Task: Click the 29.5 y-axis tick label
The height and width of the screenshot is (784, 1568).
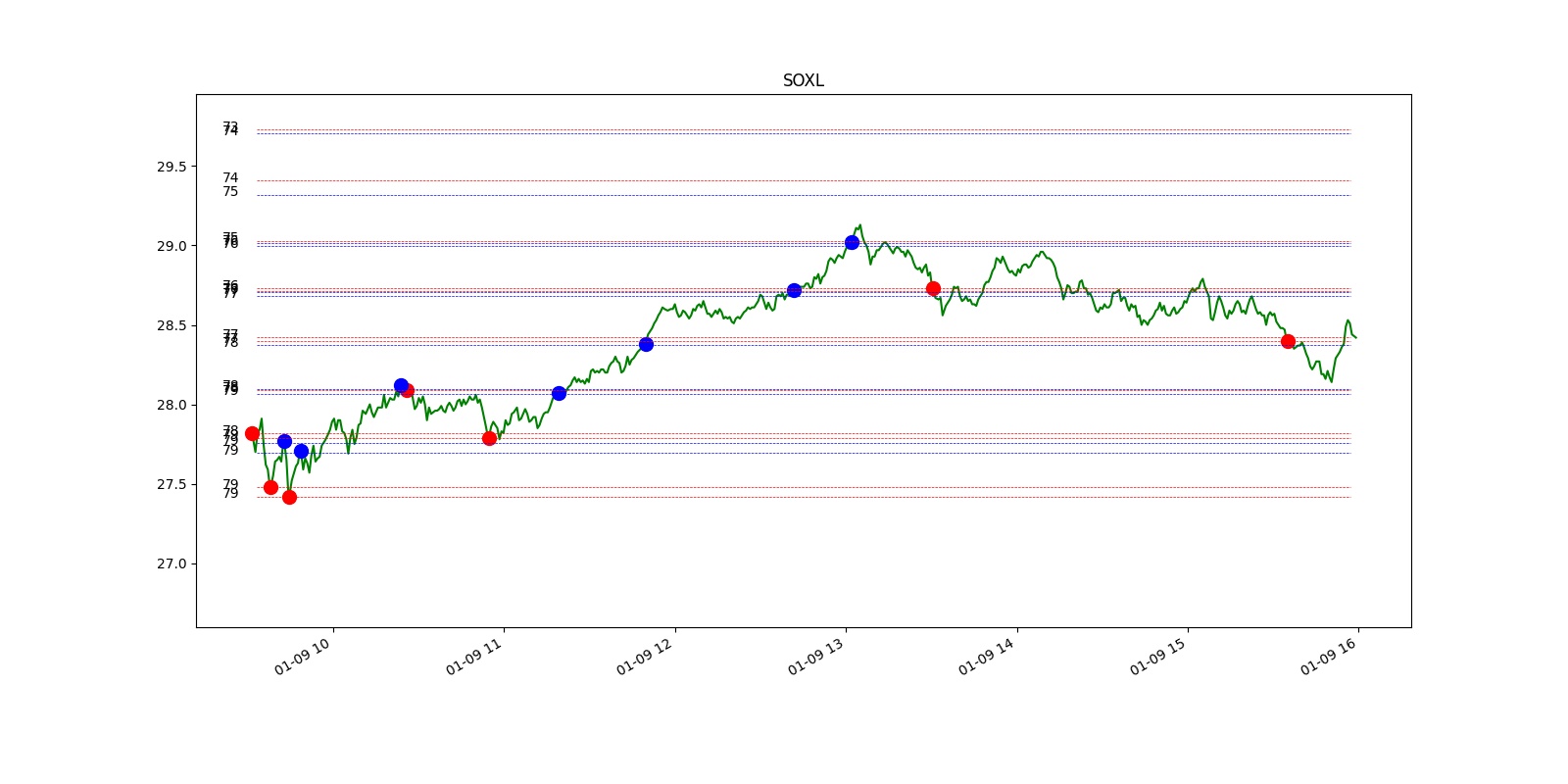Action: pyautogui.click(x=171, y=167)
